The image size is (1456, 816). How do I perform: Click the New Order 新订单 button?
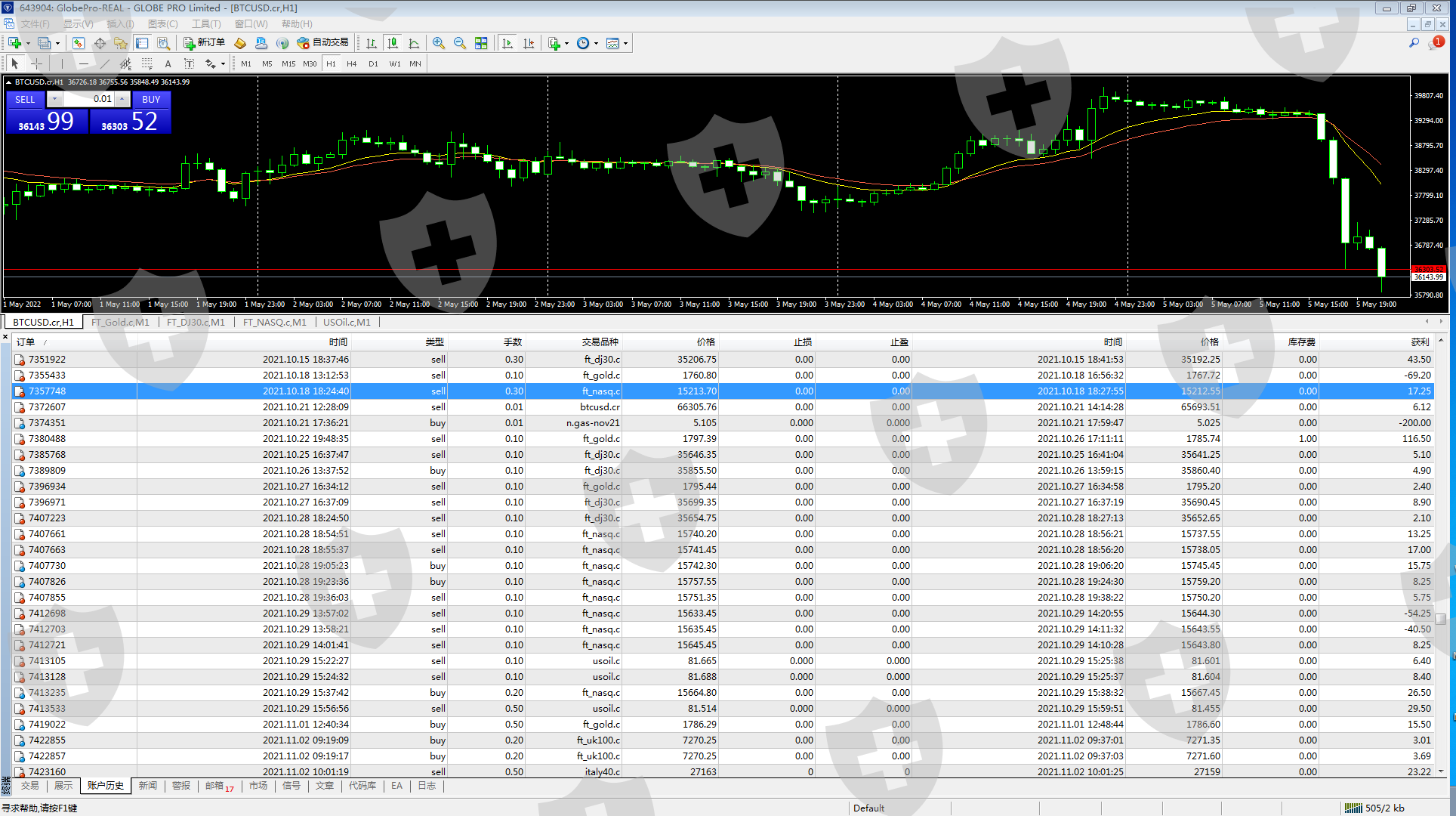(204, 43)
